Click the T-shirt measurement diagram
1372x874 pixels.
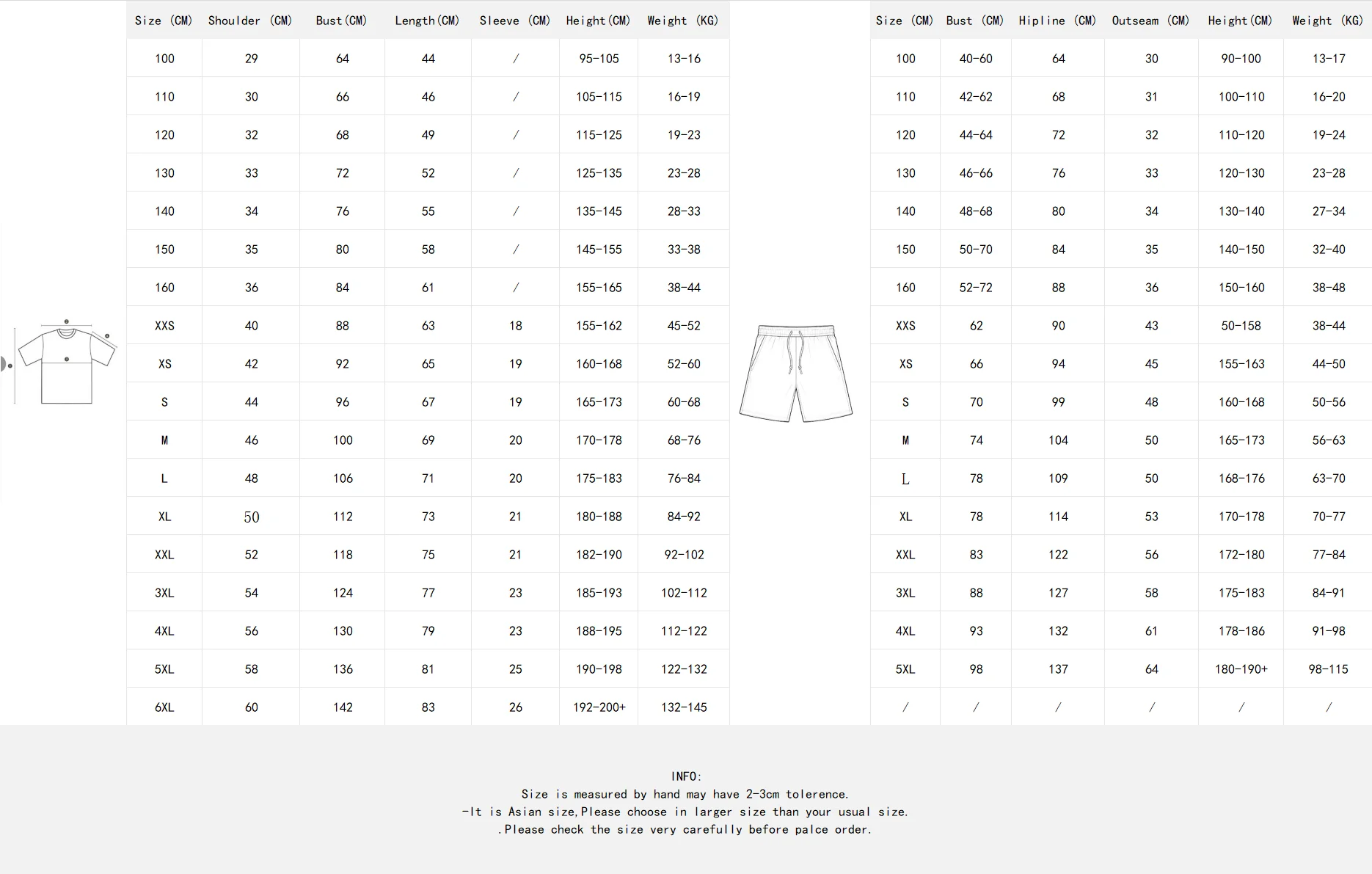pyautogui.click(x=66, y=363)
